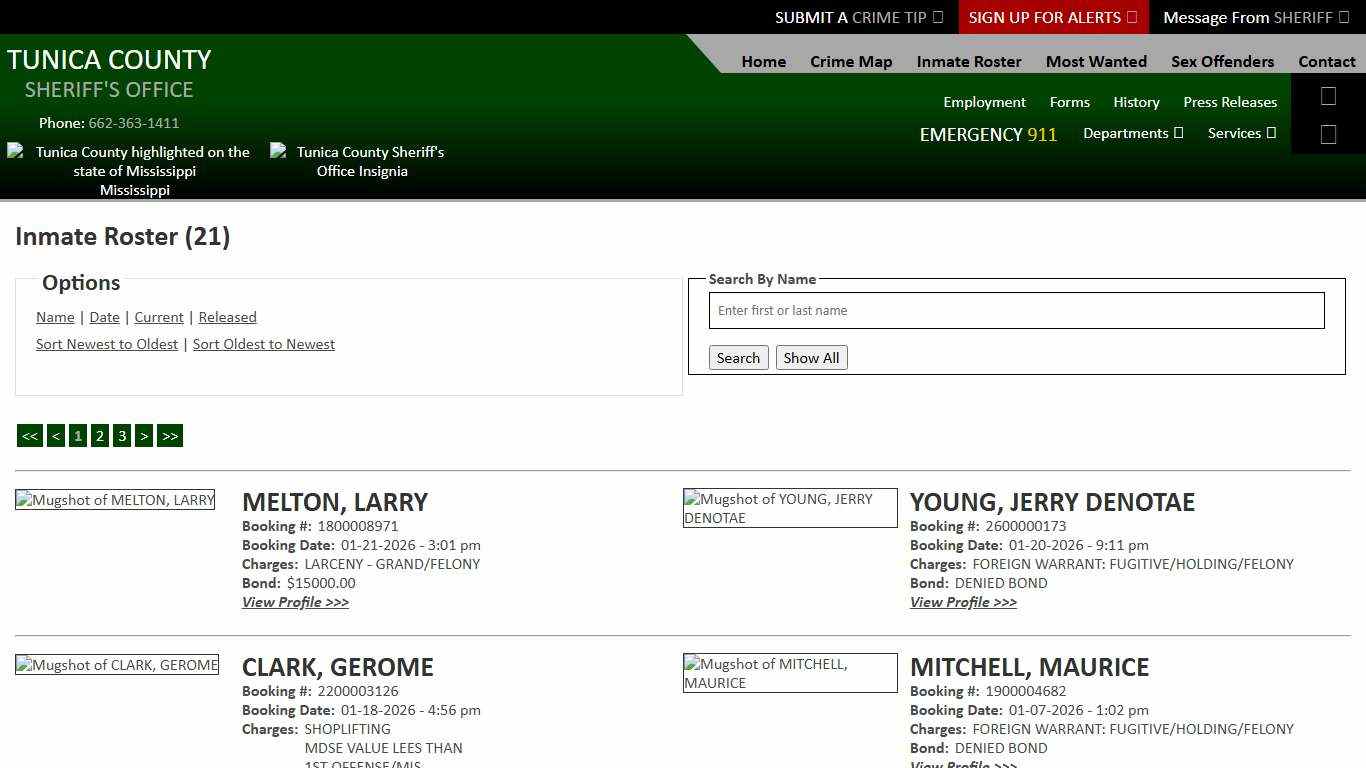Click the social media icon at top right

[1328, 96]
